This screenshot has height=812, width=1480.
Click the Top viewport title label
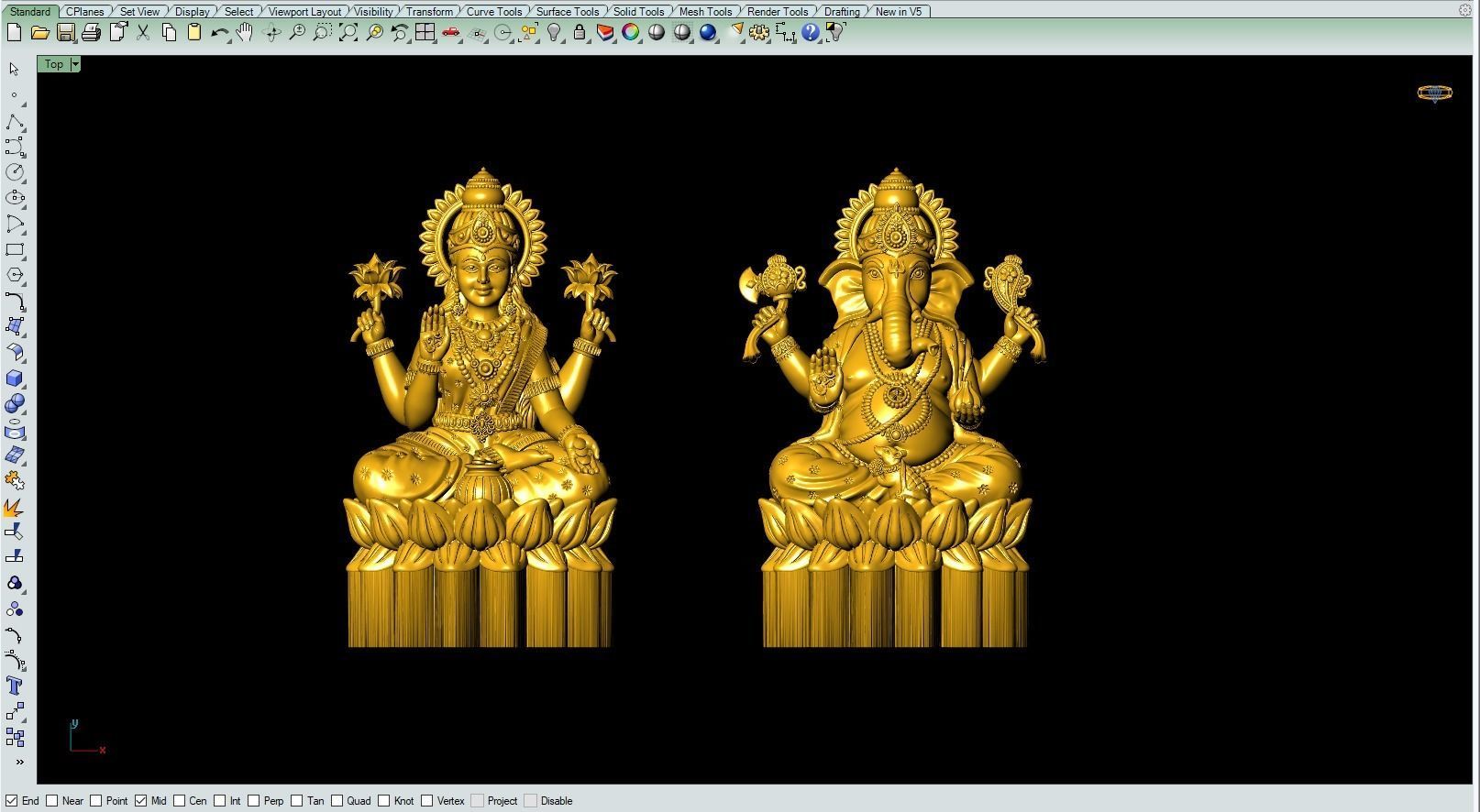click(x=54, y=64)
